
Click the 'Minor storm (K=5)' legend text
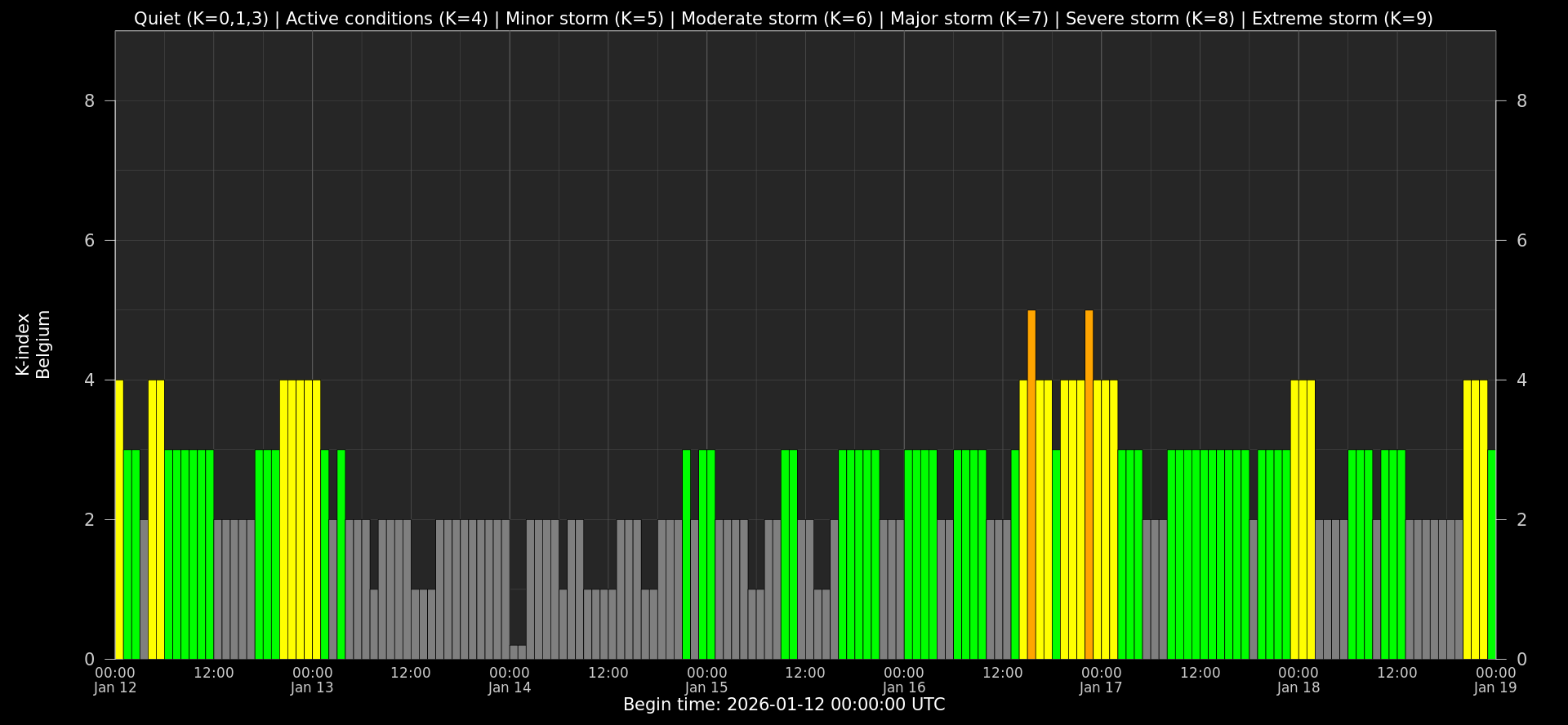point(585,19)
